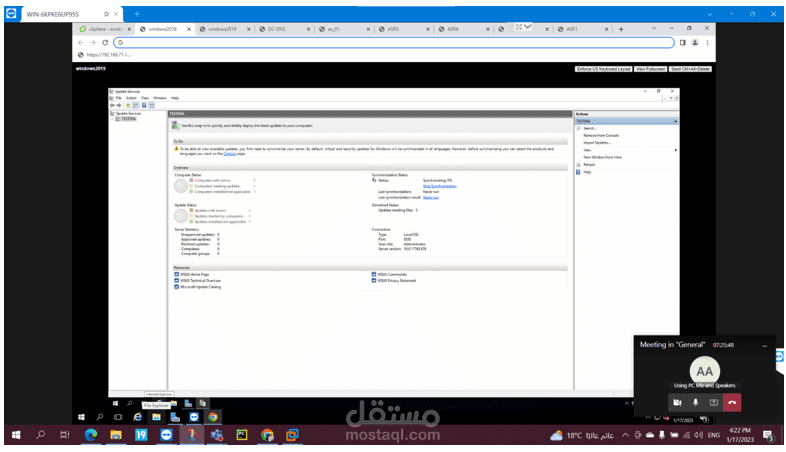The image size is (786, 452).
Task: Open File Explorer on the host taskbar
Action: pos(116,435)
